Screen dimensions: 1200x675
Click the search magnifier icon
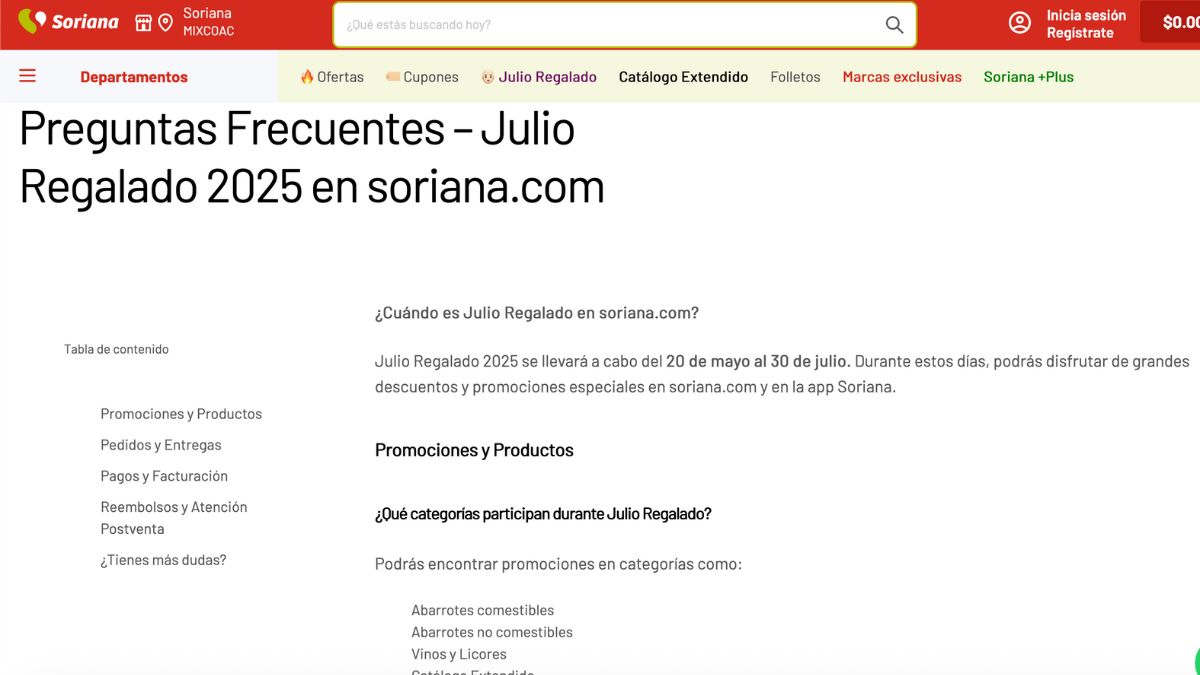[x=894, y=25]
